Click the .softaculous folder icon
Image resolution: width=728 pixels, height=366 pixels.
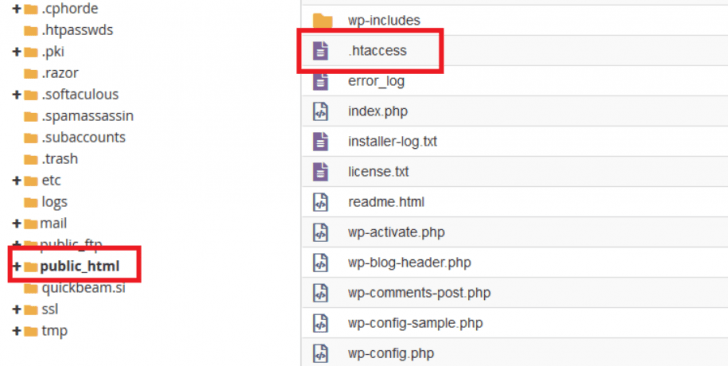(31, 95)
